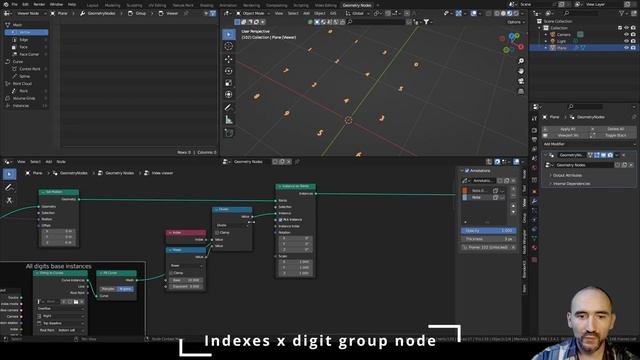640x360 pixels.
Task: Activate the Cursor tool in viewport
Action: 229,47
